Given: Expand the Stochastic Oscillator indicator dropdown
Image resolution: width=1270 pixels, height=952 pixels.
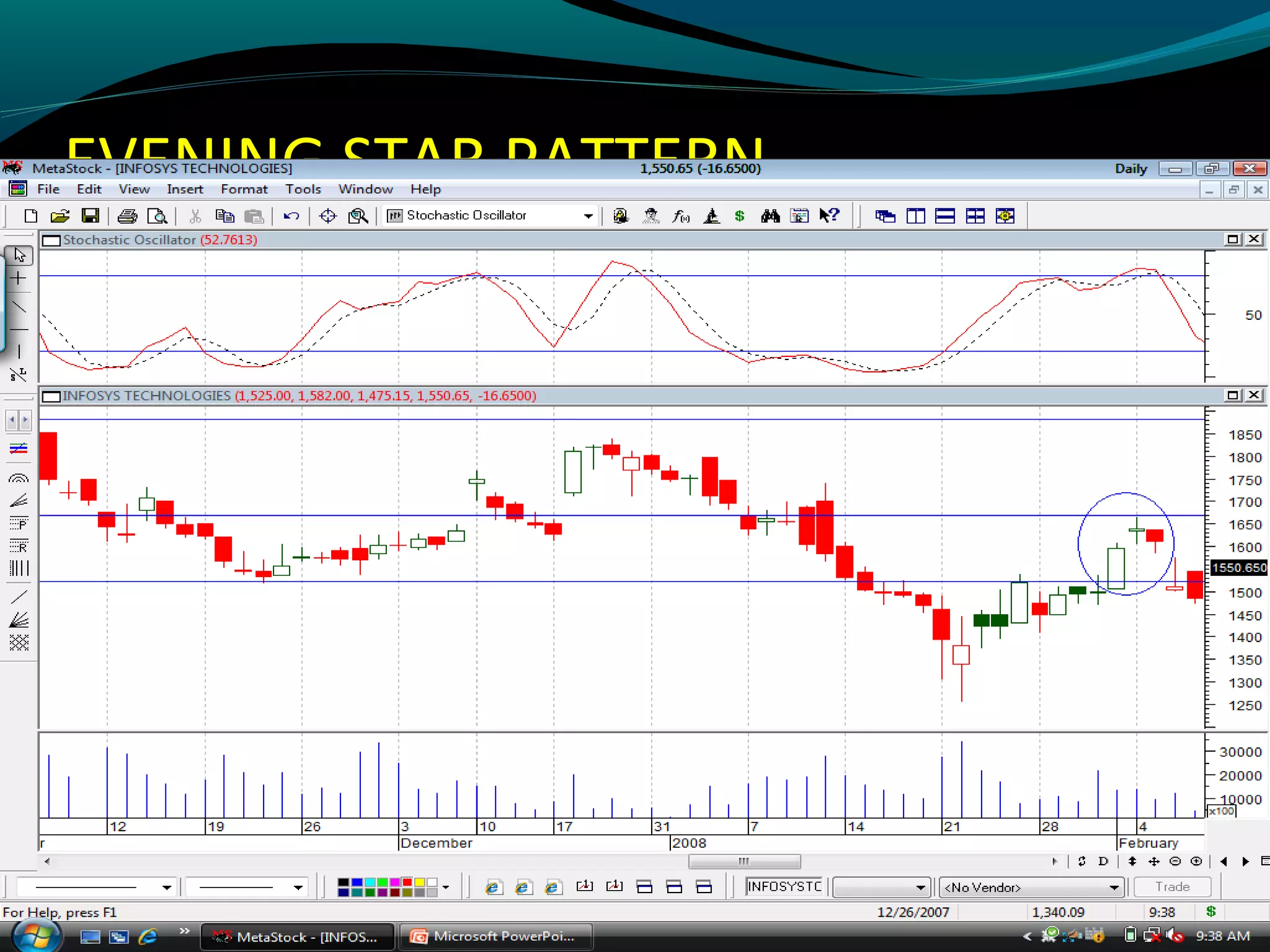Looking at the screenshot, I should [x=587, y=216].
